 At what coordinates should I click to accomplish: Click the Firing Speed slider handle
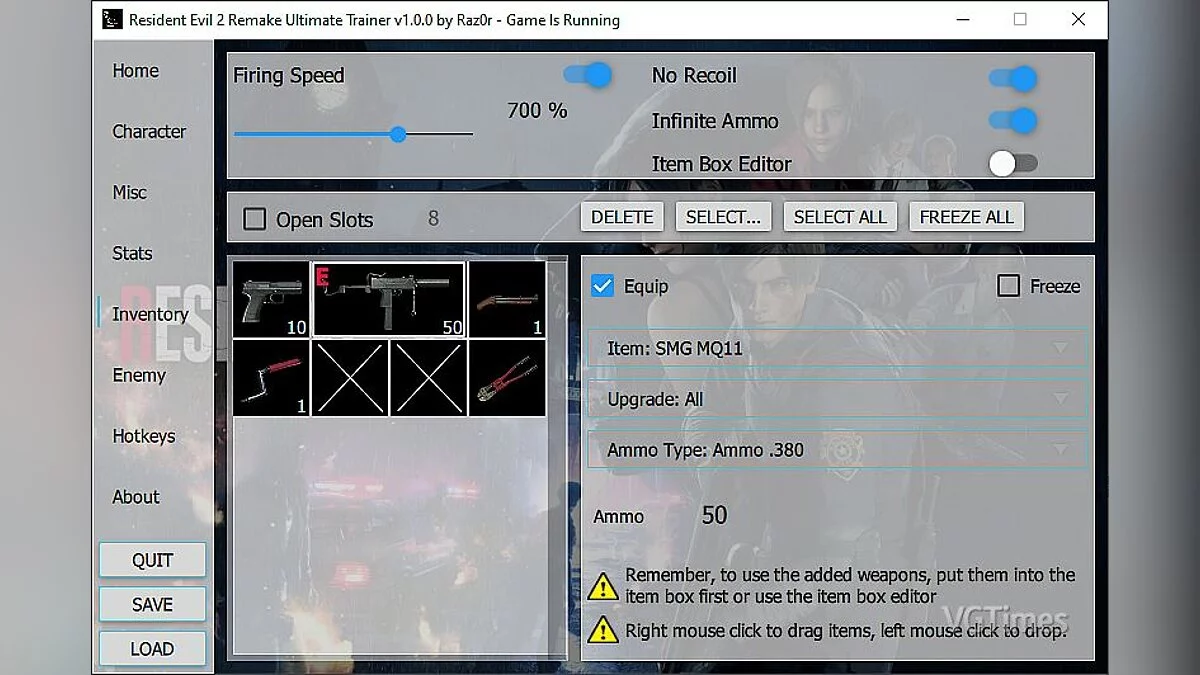[x=398, y=134]
